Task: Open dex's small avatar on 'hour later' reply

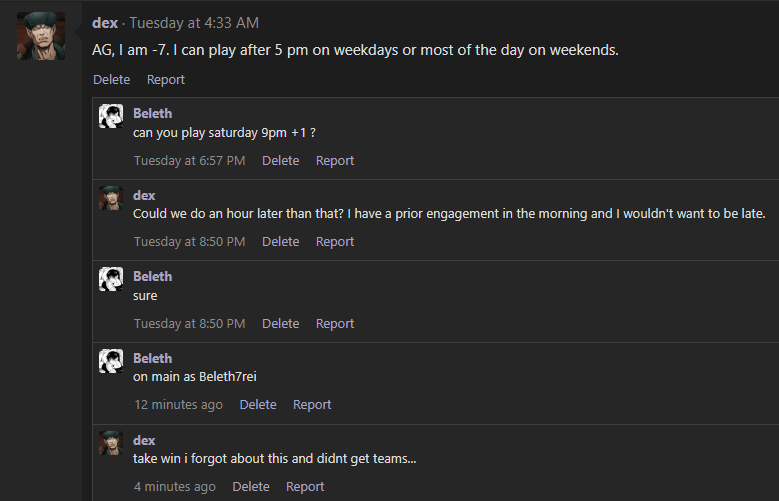Action: pos(111,198)
